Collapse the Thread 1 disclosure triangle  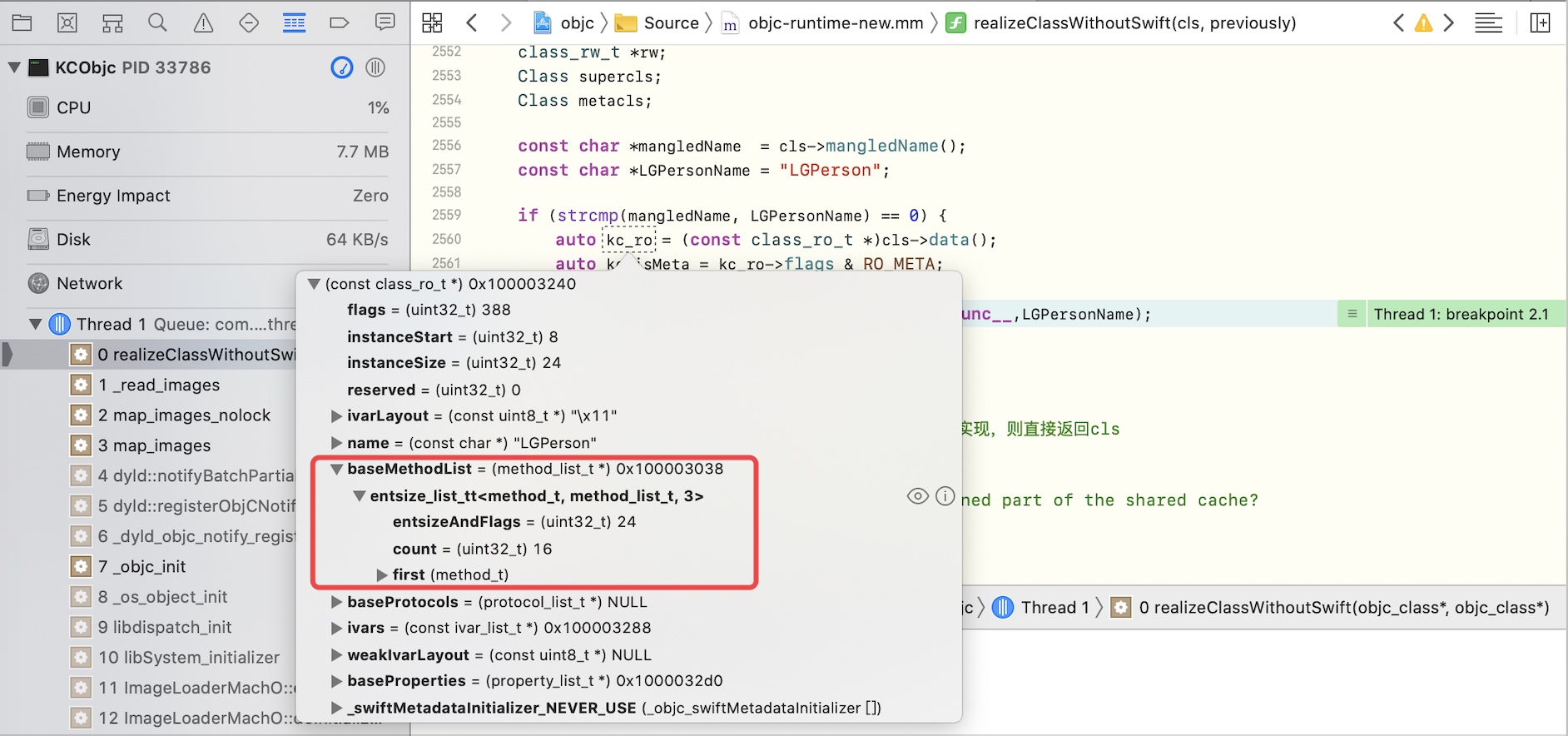coord(35,324)
